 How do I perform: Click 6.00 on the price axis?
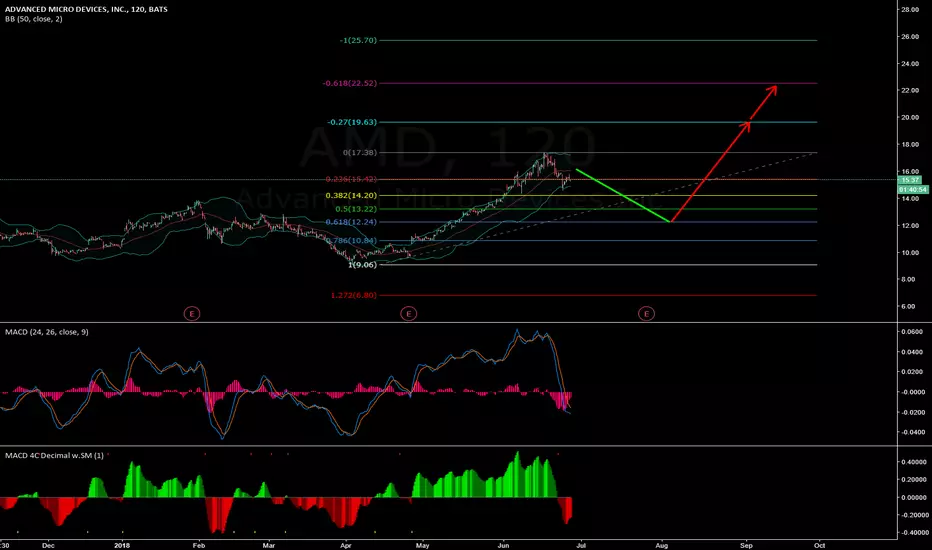pyautogui.click(x=908, y=306)
